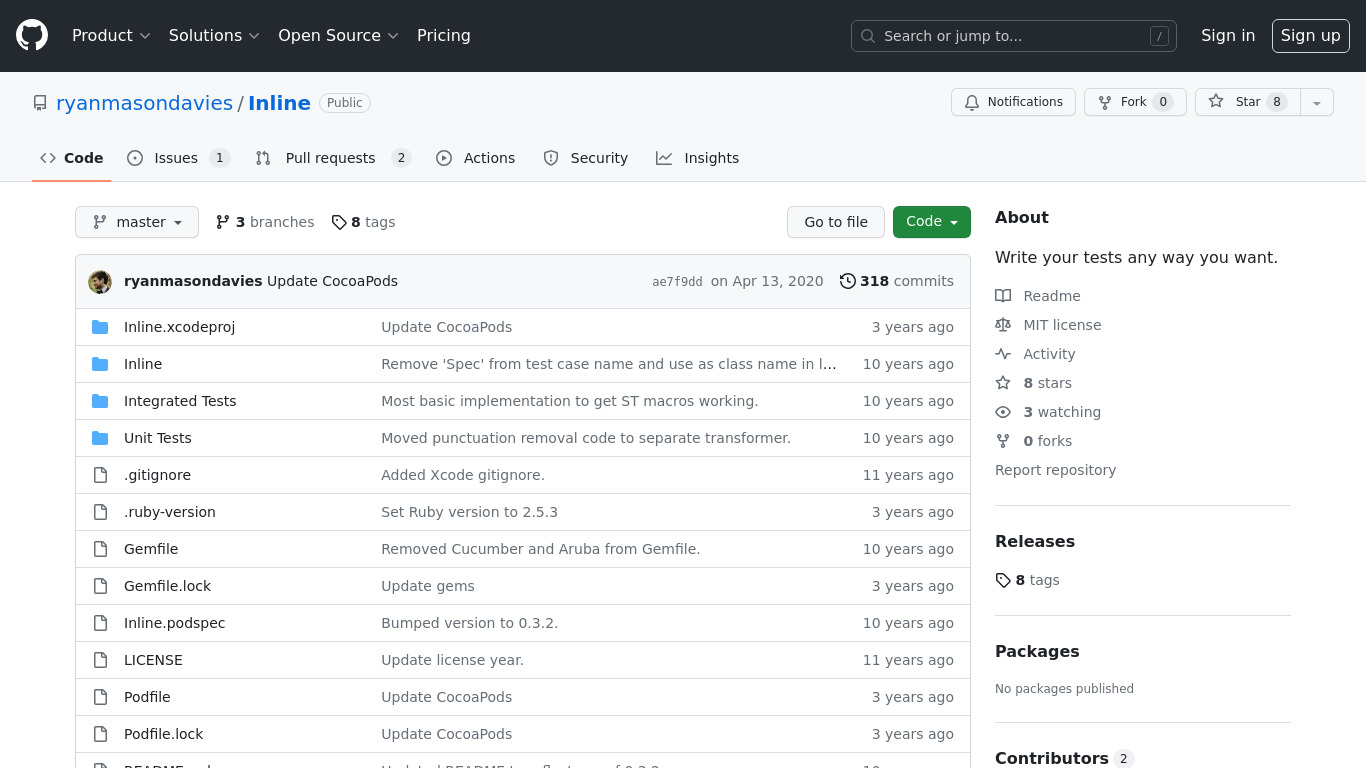The height and width of the screenshot is (768, 1366).
Task: Open the Solutions dropdown menu
Action: click(x=214, y=35)
